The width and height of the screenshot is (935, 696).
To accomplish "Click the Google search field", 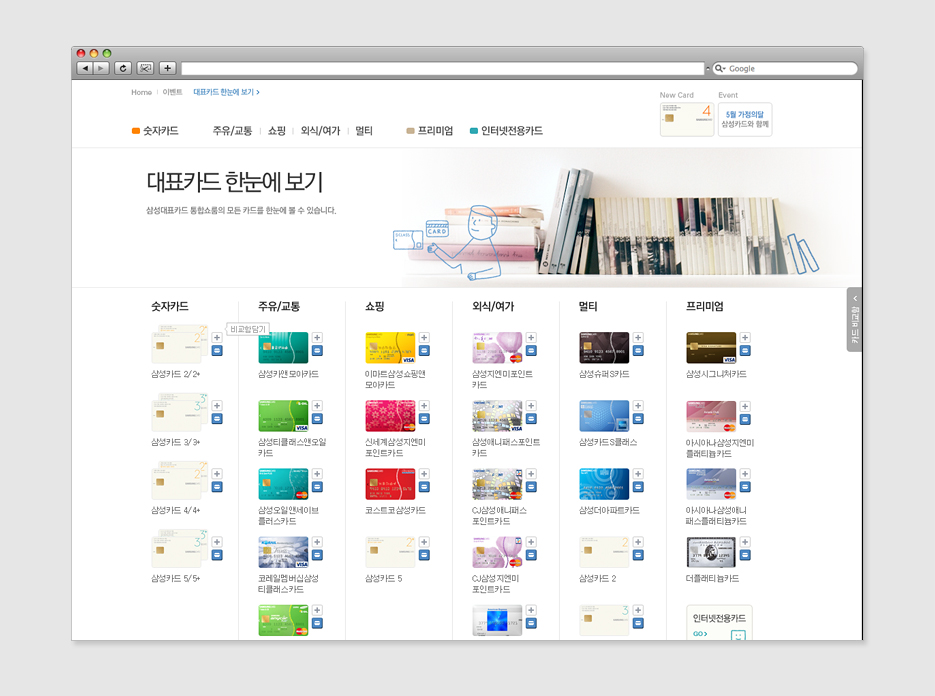I will click(785, 69).
